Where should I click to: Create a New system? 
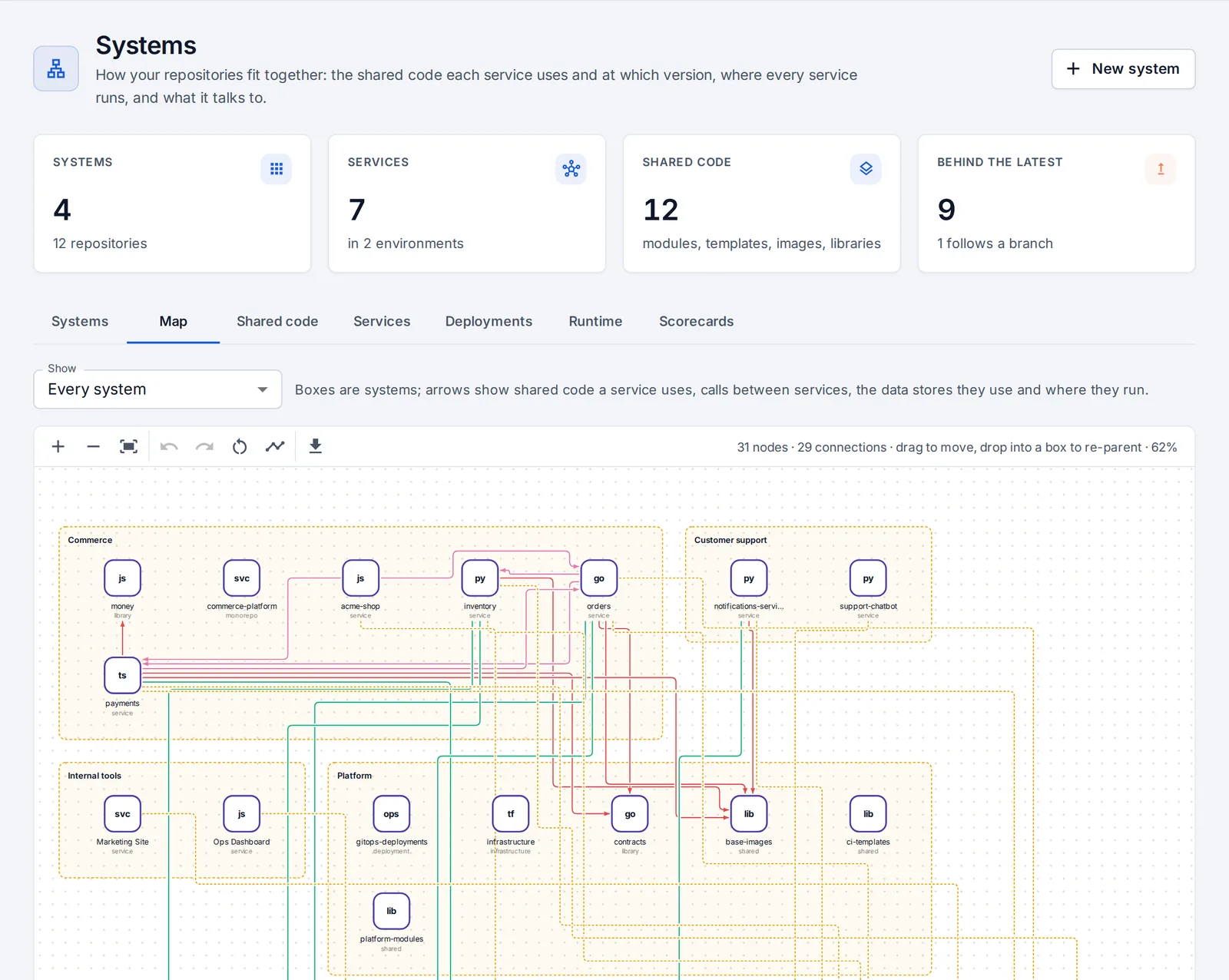(x=1123, y=69)
